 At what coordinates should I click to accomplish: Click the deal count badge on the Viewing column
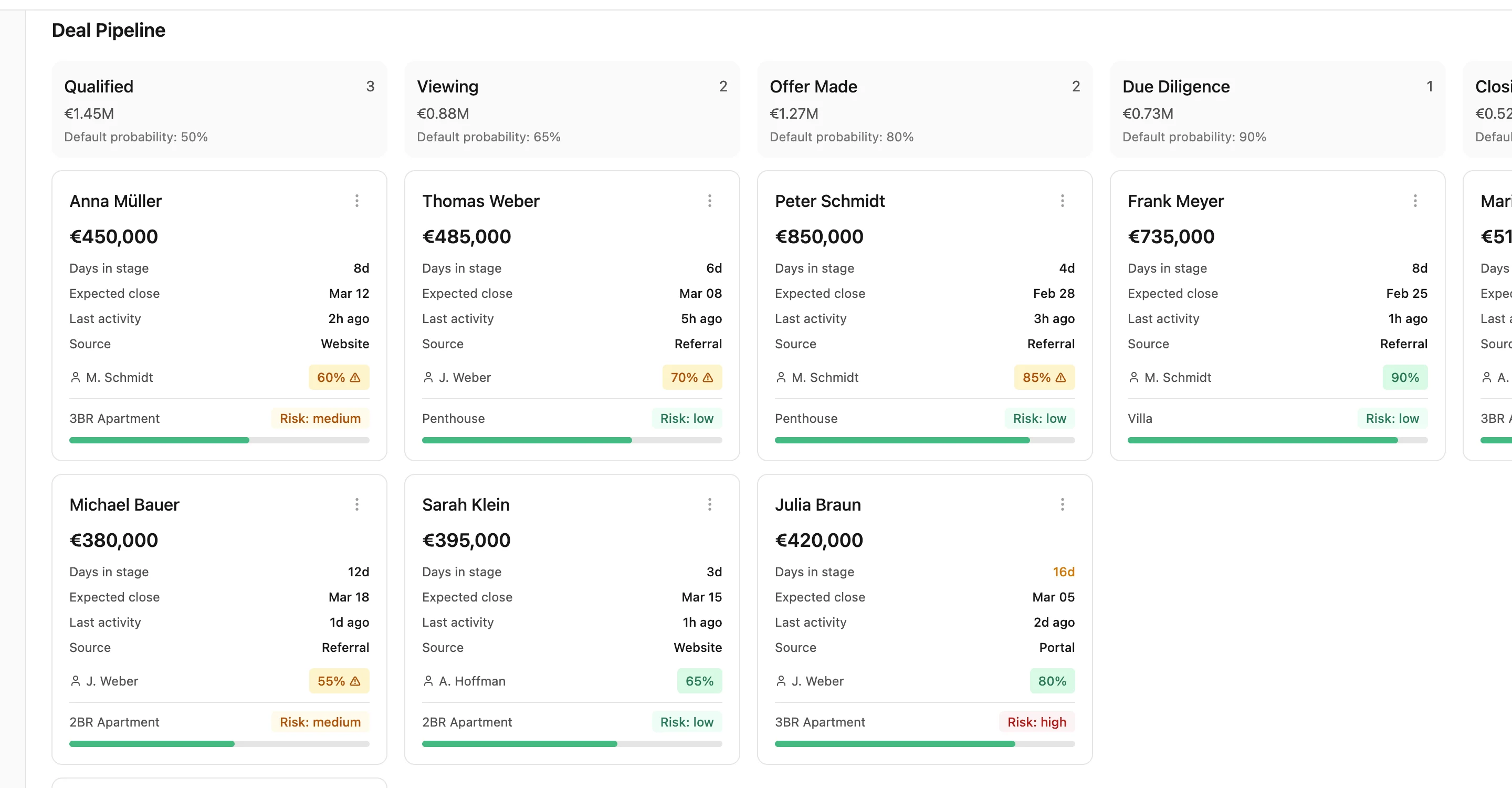(x=723, y=86)
